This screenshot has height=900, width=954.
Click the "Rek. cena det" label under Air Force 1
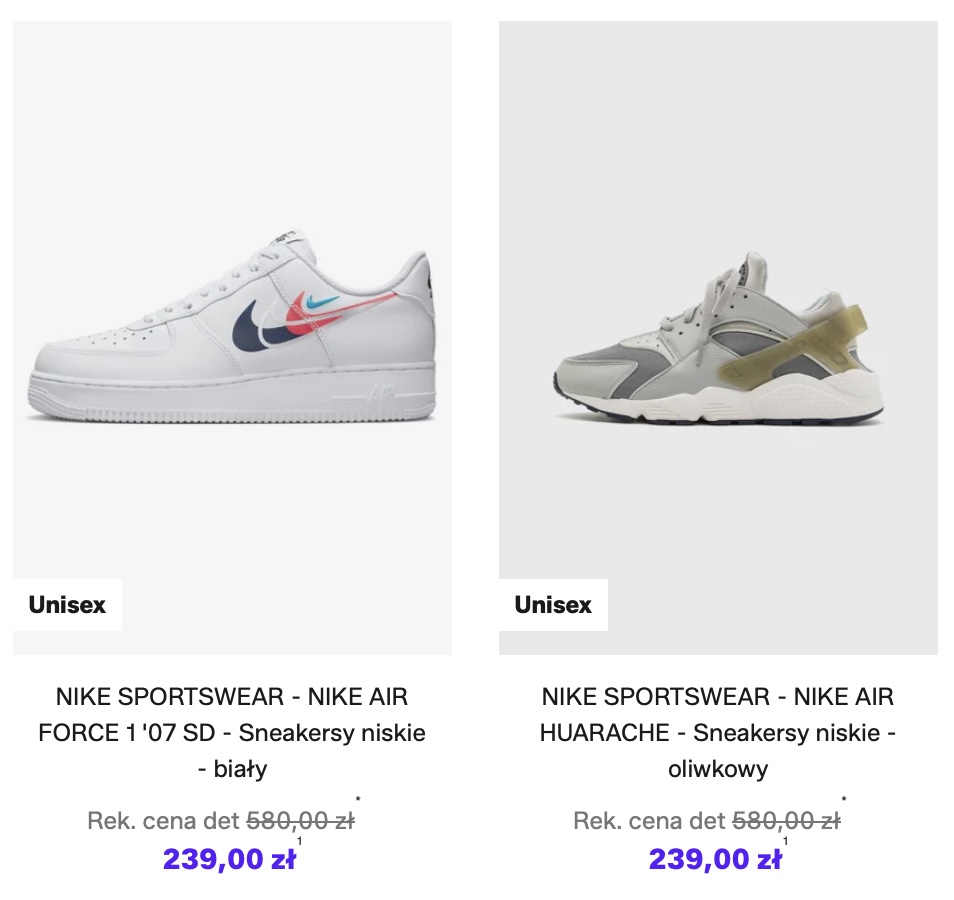click(x=164, y=821)
